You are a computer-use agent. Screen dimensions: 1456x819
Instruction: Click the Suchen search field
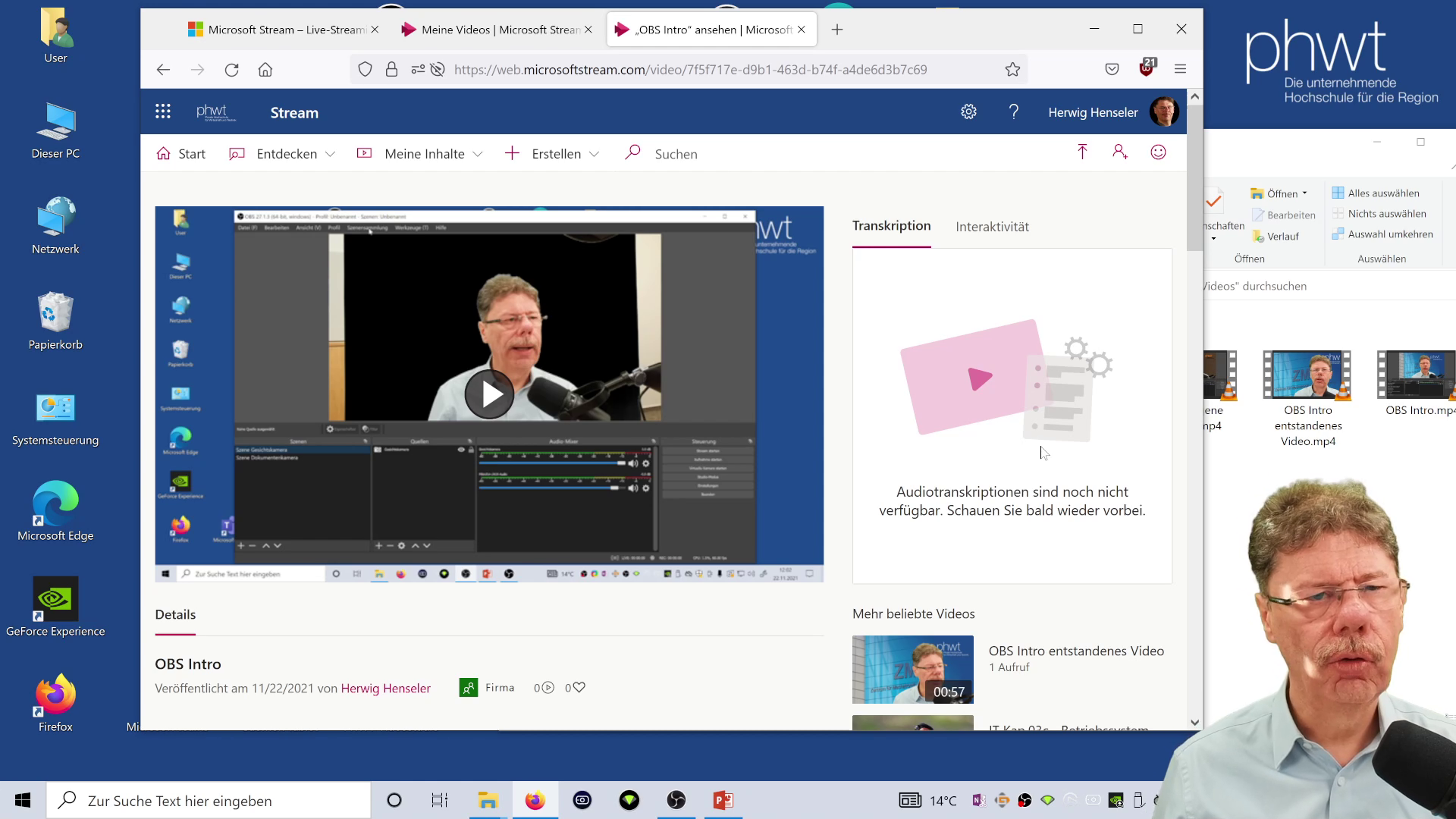(x=676, y=154)
